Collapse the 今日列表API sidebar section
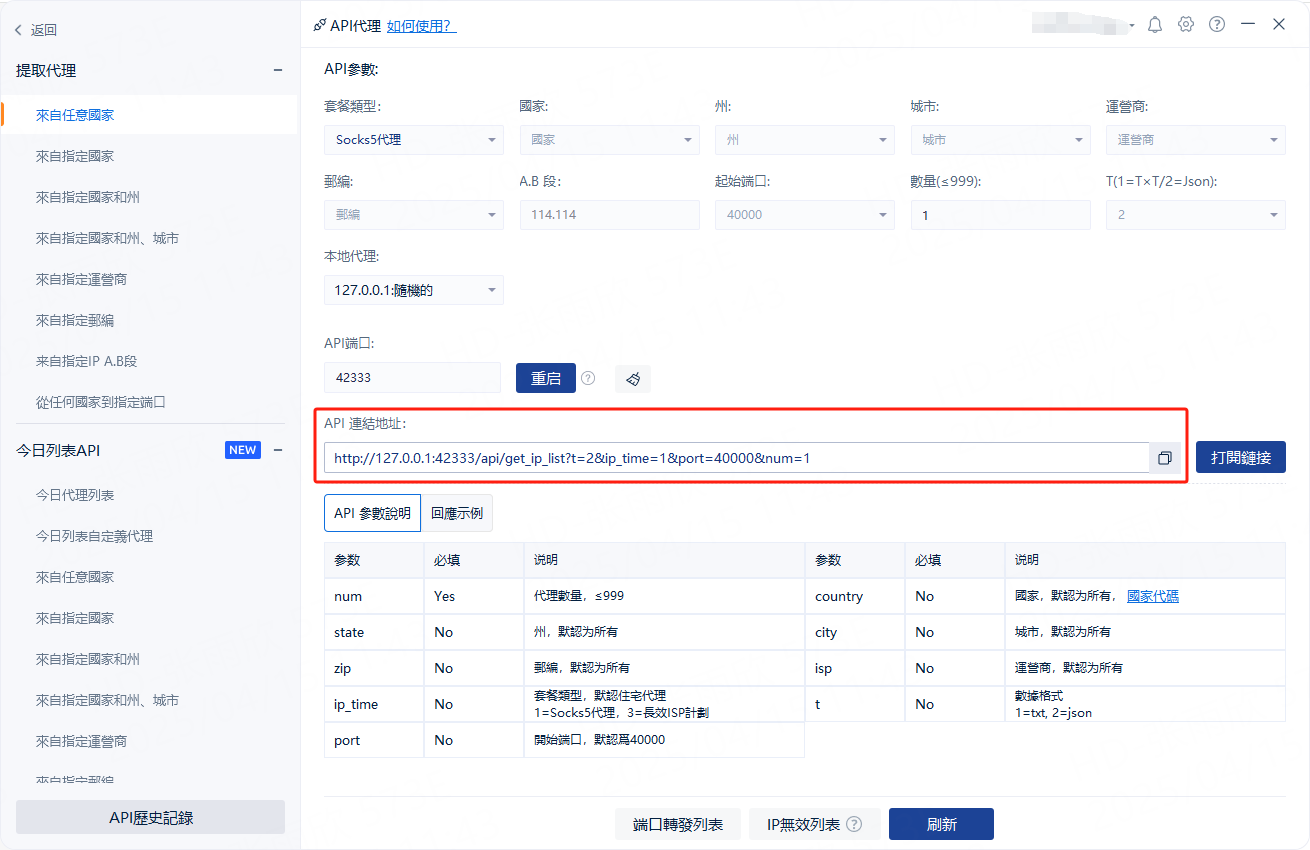Screen dimensions: 1310x850 [278, 450]
